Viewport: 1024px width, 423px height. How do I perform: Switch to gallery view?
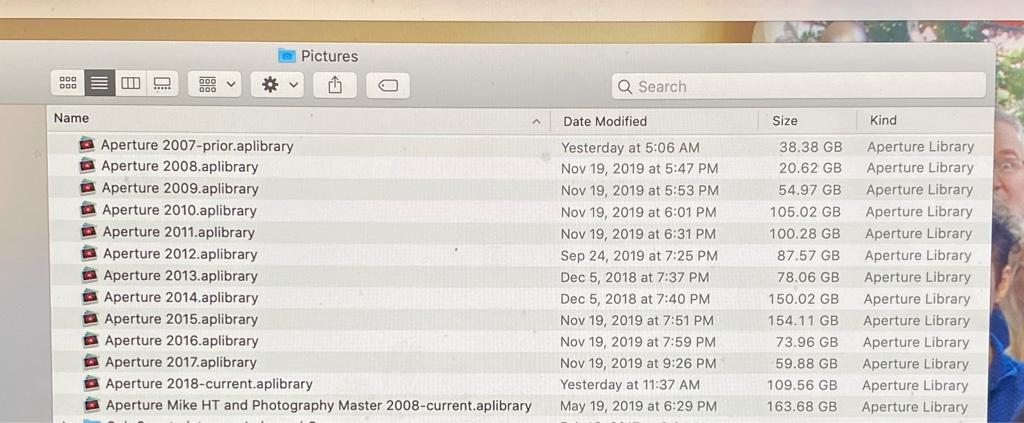pos(162,85)
